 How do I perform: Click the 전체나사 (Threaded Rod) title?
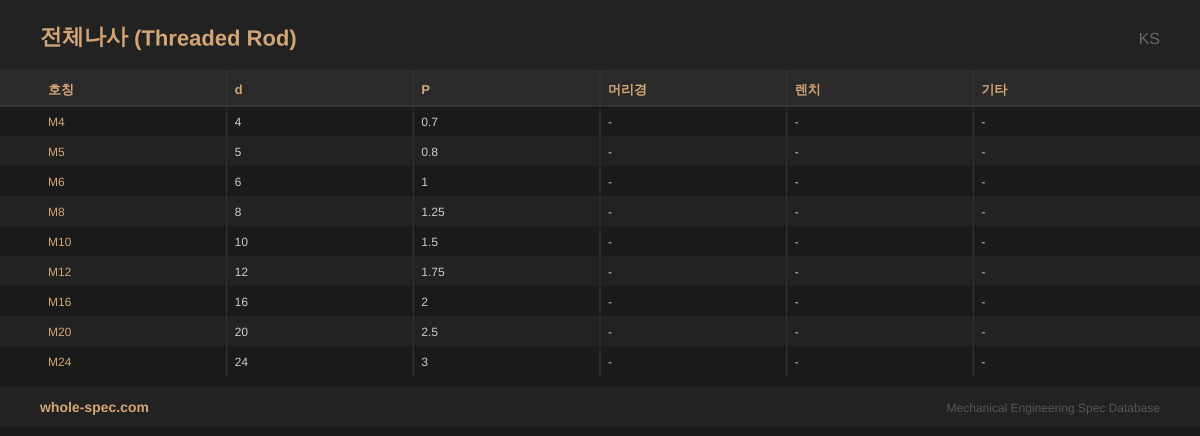coord(168,38)
